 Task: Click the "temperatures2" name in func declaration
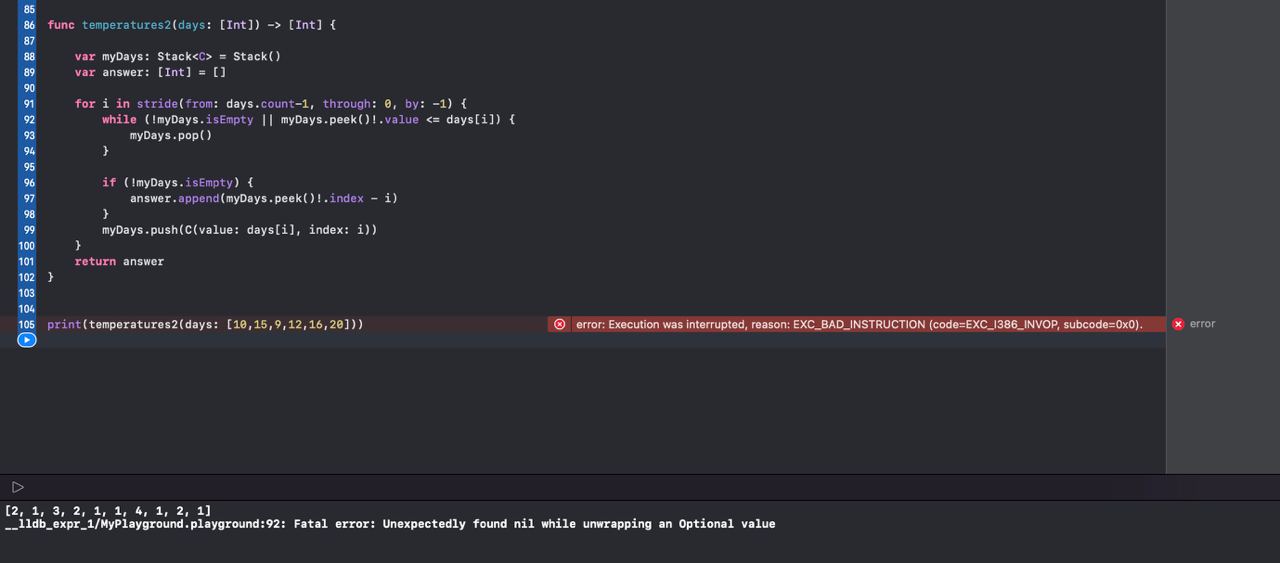[126, 25]
